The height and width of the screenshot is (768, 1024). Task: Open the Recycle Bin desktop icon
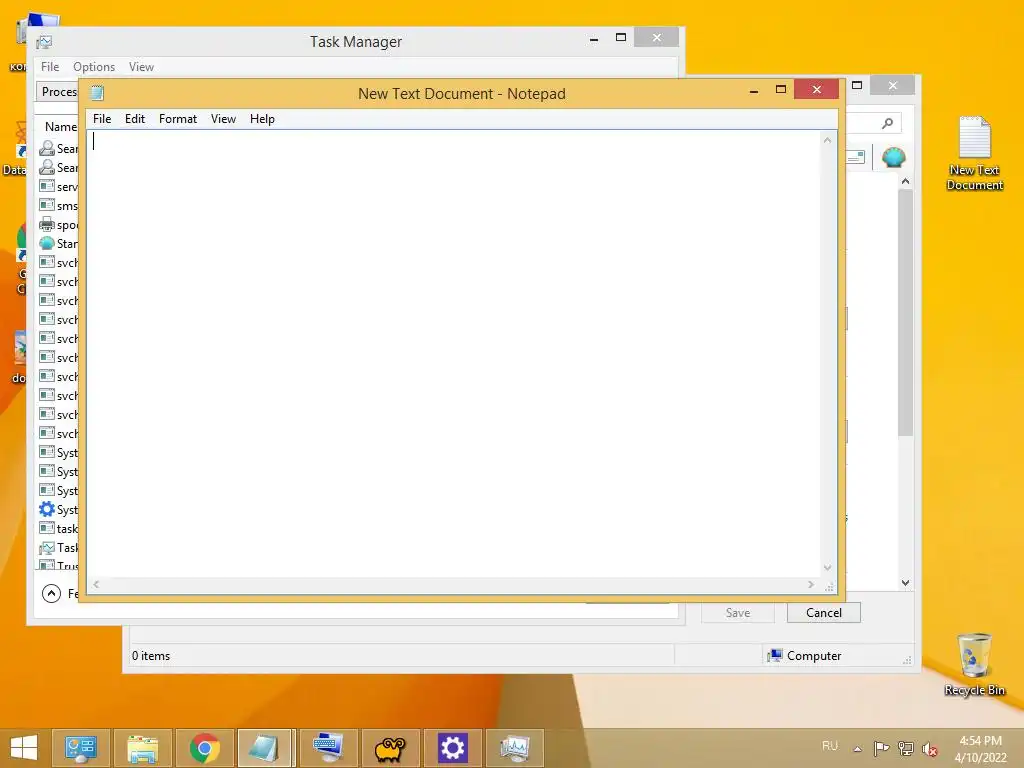[x=974, y=664]
